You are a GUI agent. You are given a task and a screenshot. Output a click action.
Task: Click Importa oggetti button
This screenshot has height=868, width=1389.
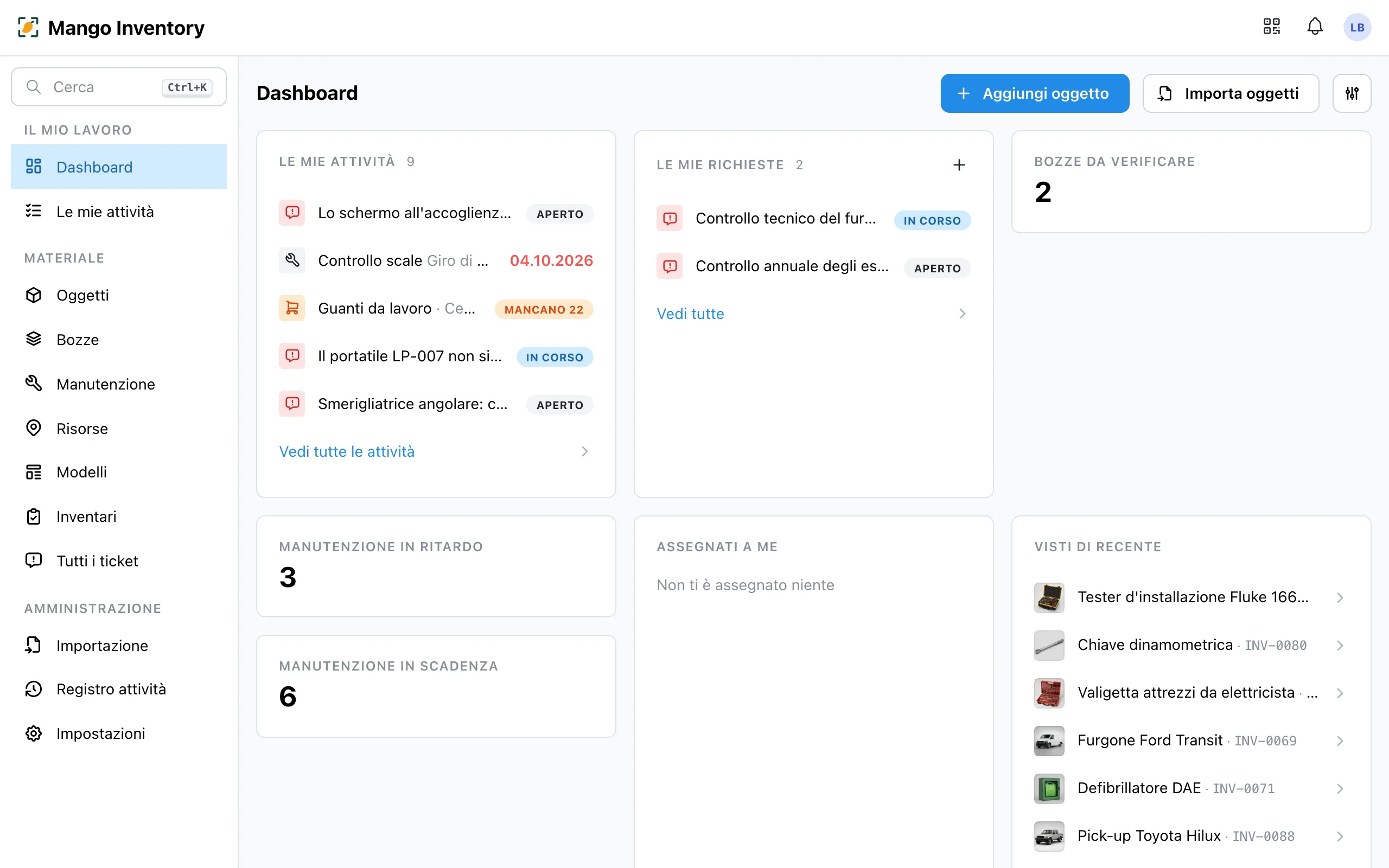pyautogui.click(x=1231, y=93)
